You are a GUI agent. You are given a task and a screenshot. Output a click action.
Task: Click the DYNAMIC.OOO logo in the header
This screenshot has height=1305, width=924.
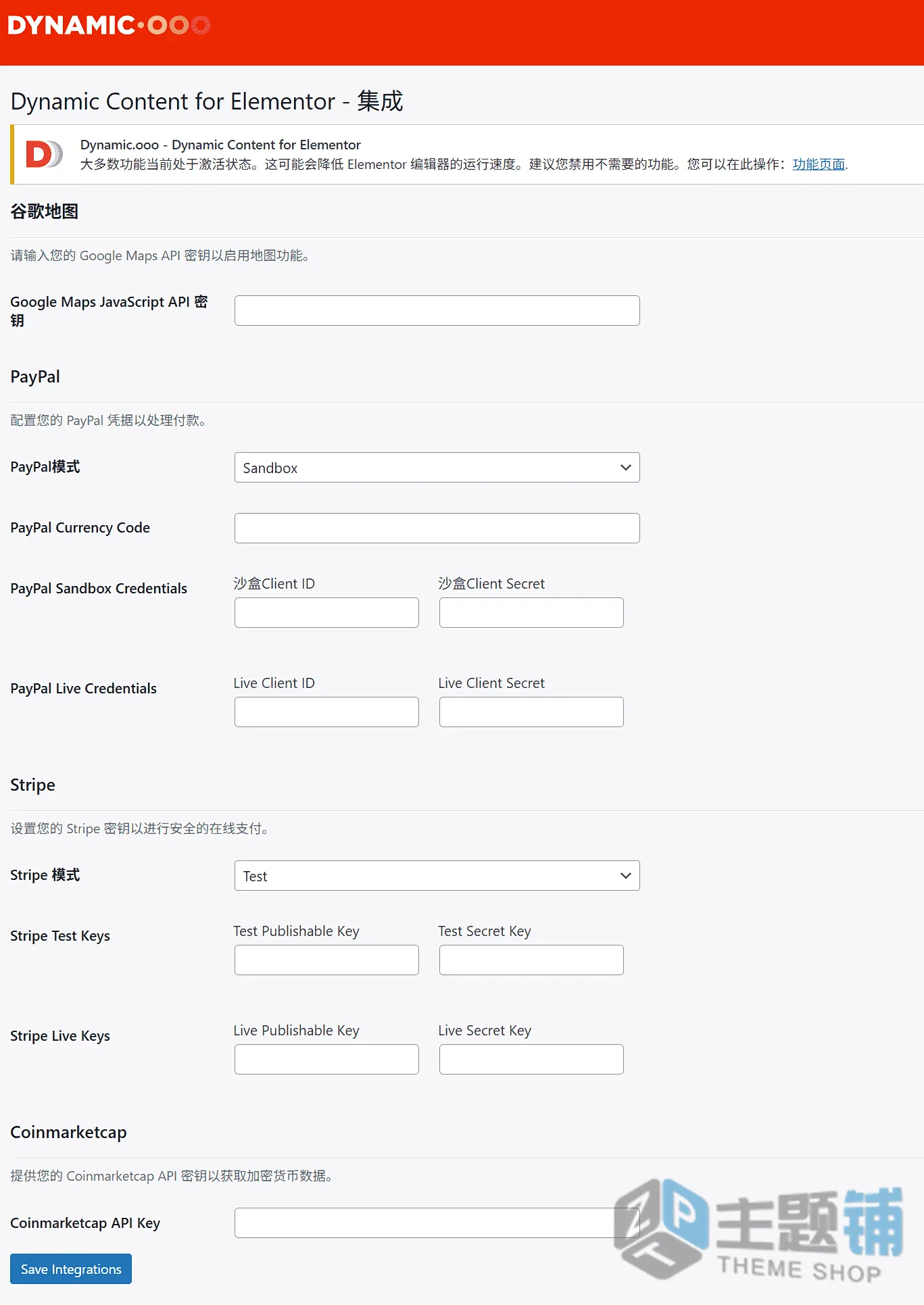click(x=110, y=26)
